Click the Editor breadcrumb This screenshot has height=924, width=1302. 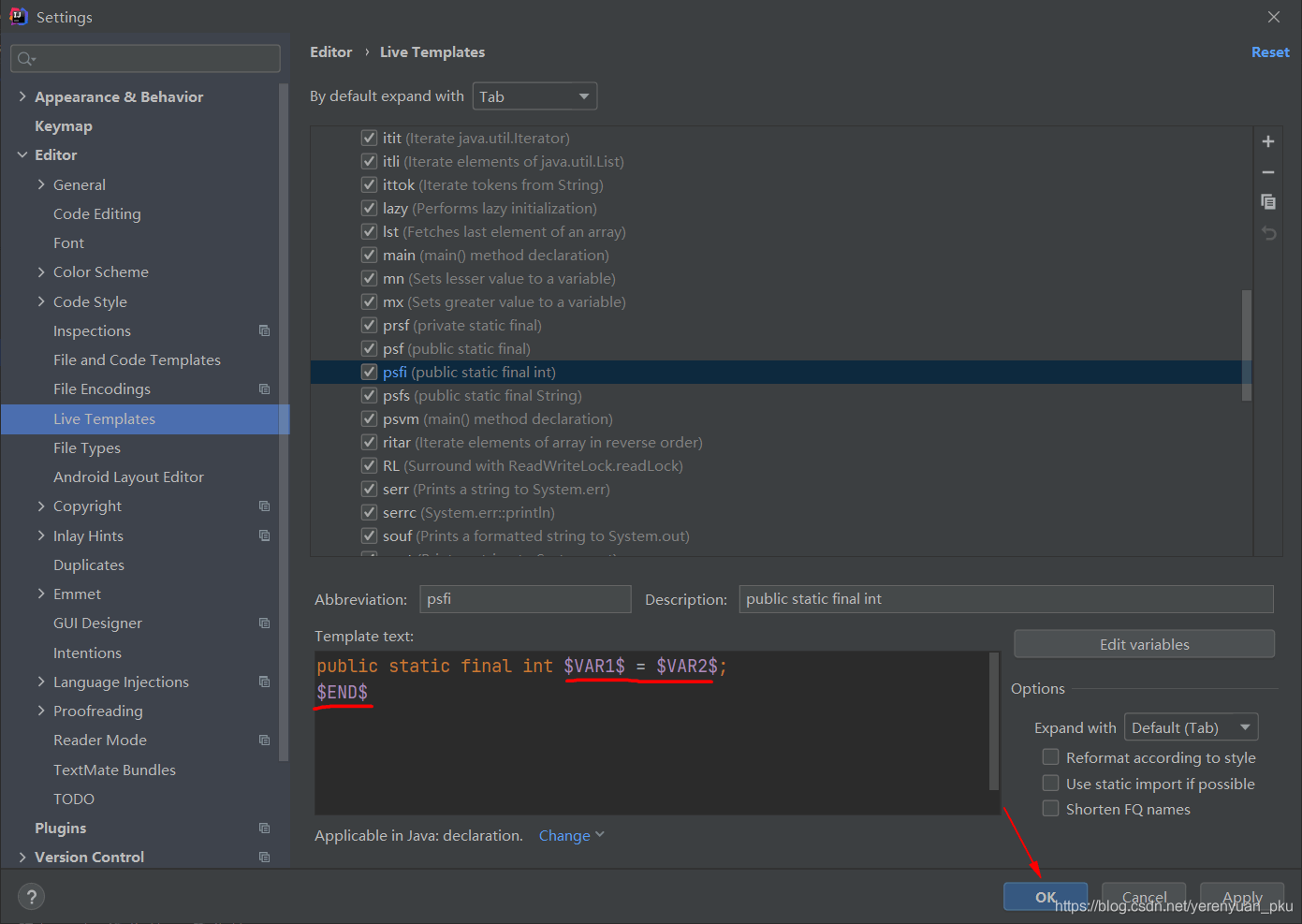(331, 52)
